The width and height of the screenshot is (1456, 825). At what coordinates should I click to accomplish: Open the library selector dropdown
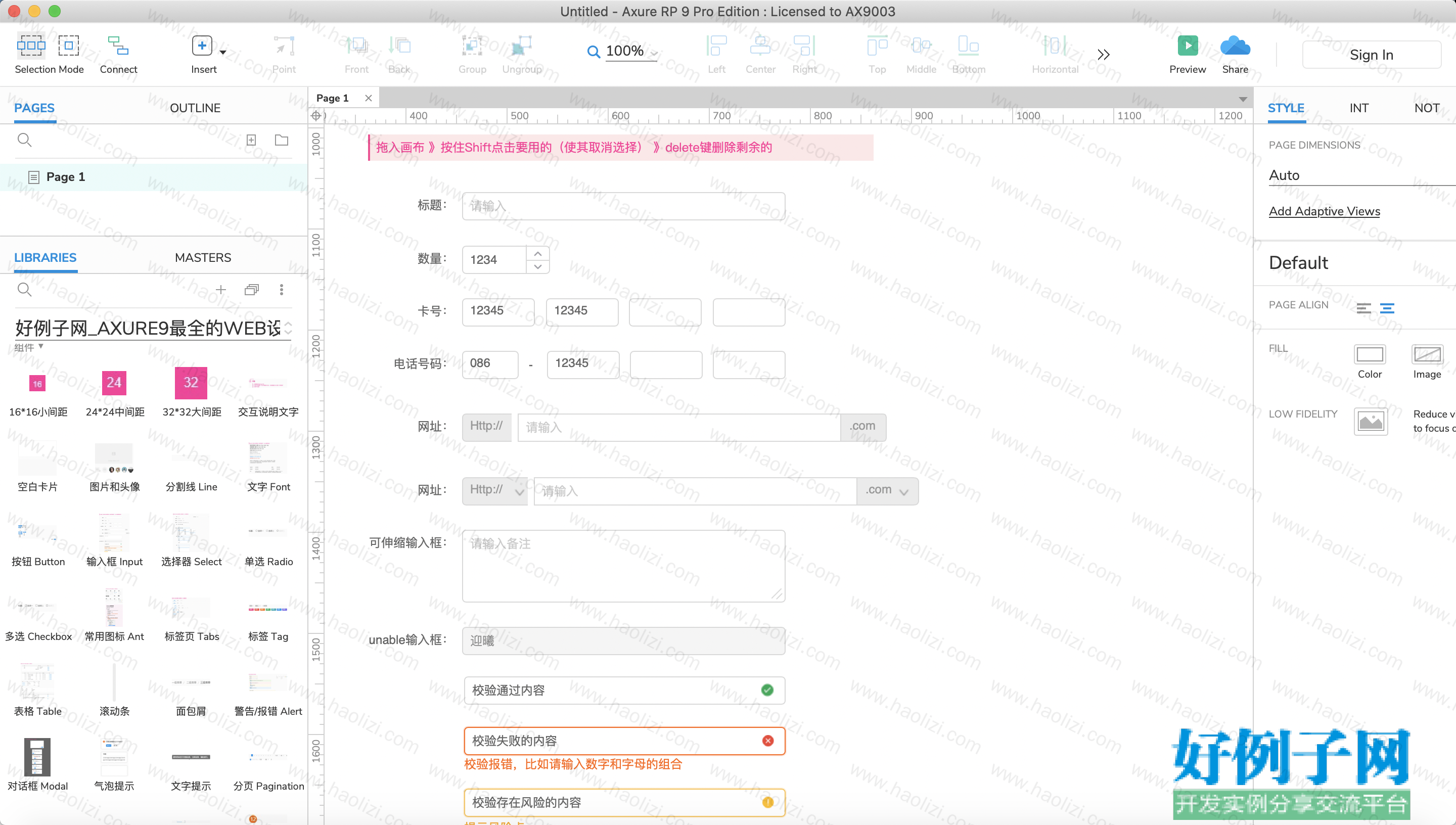[288, 328]
